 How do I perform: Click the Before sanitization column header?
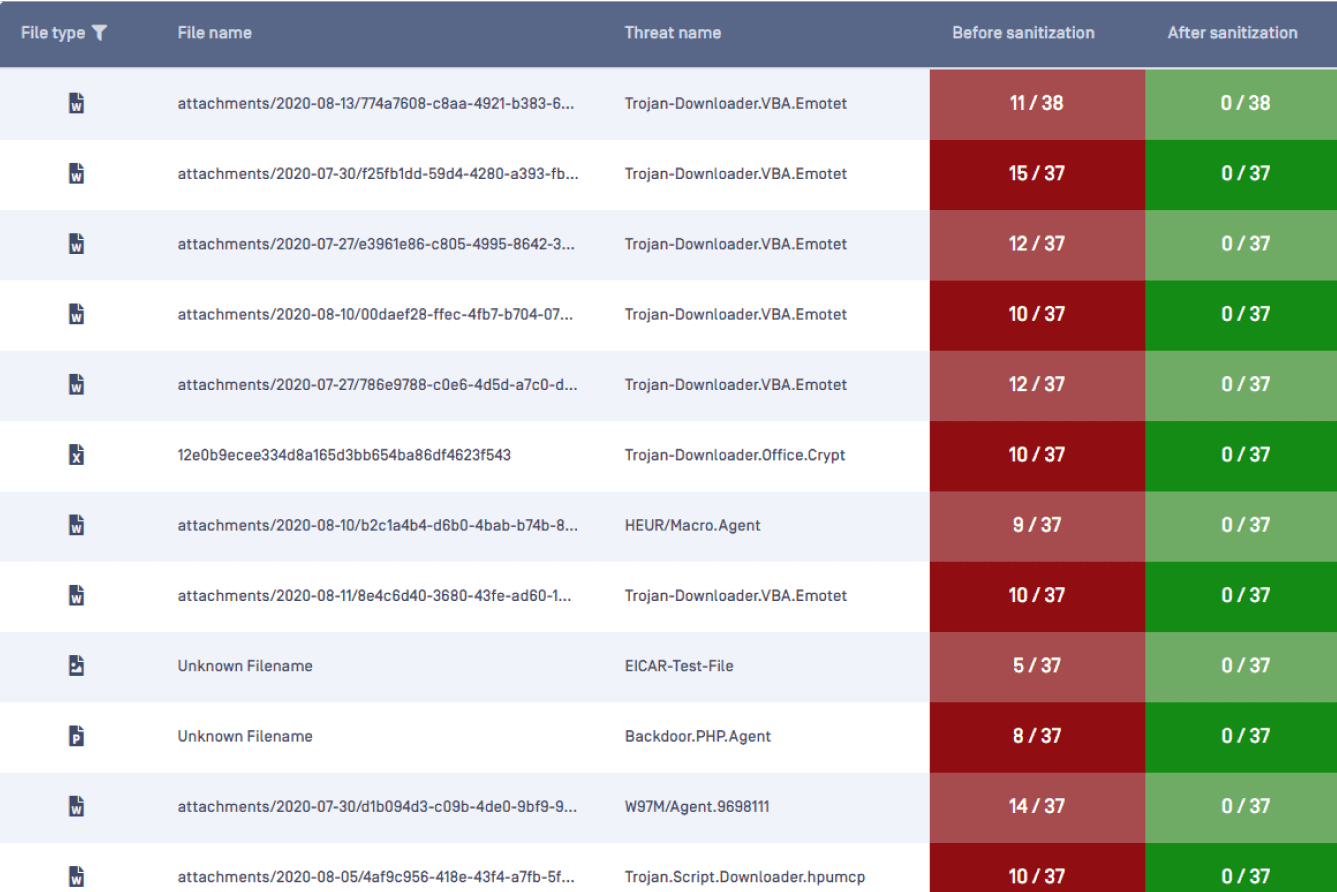pyautogui.click(x=1023, y=33)
